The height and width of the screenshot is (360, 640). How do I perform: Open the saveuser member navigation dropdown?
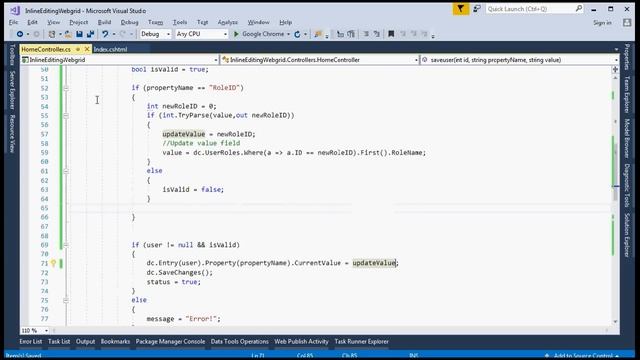pyautogui.click(x=520, y=60)
